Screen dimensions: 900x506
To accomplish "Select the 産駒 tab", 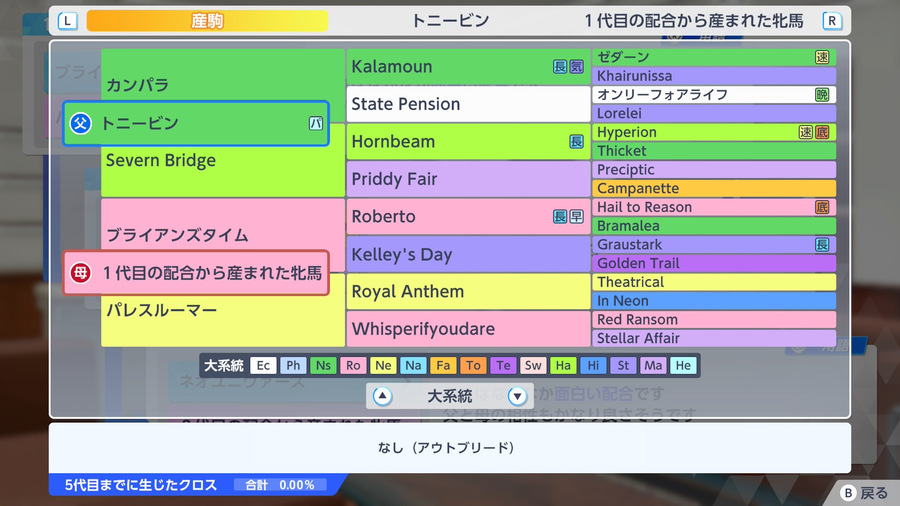I will pos(207,21).
